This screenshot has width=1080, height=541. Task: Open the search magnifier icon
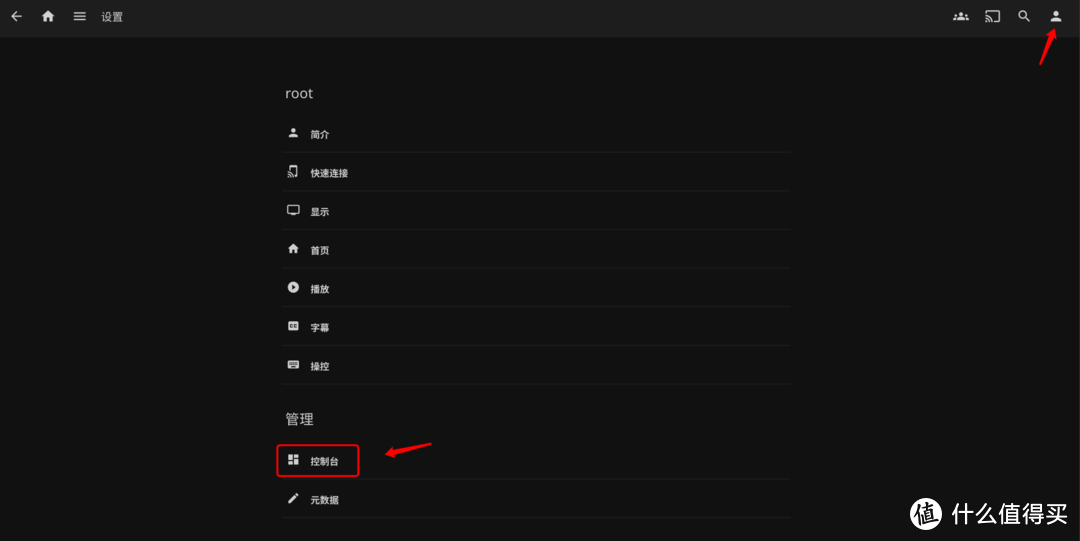click(x=1024, y=16)
